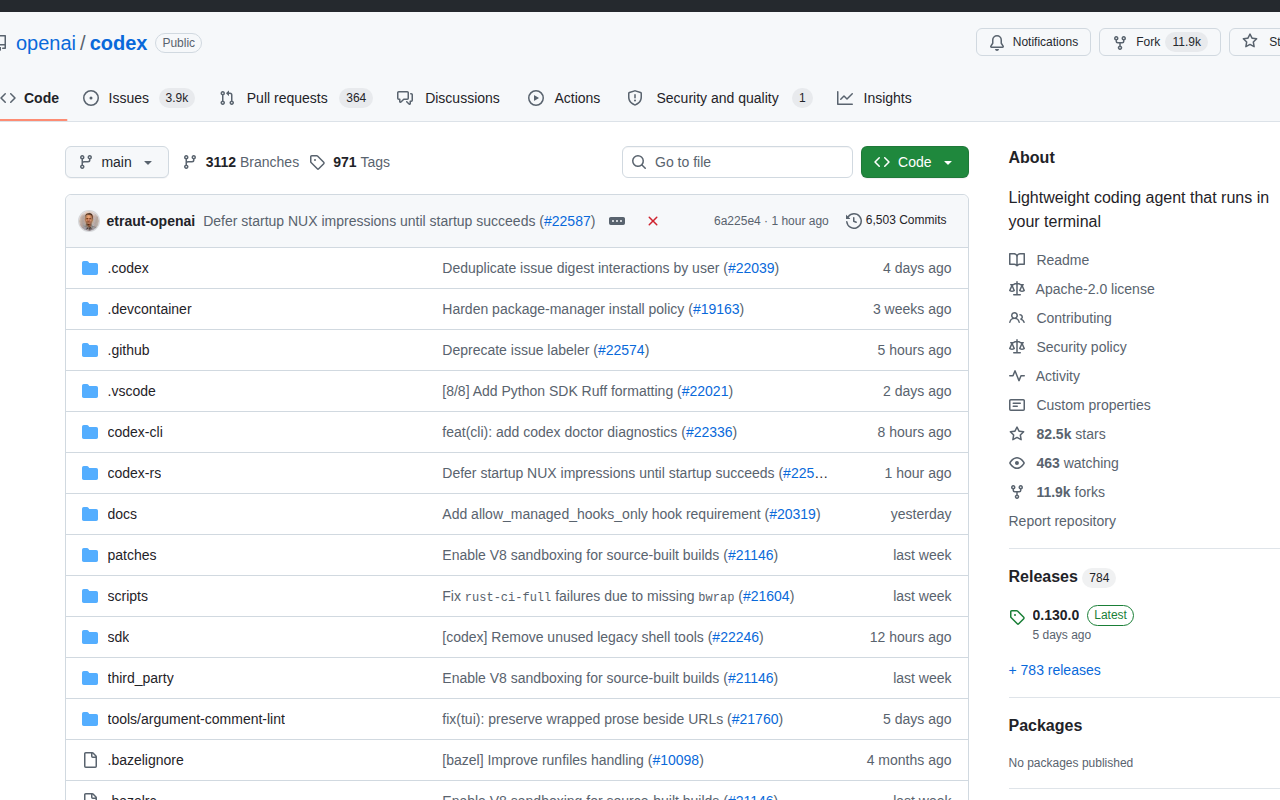Open the docs folder
Image resolution: width=1280 pixels, height=800 pixels.
(122, 514)
